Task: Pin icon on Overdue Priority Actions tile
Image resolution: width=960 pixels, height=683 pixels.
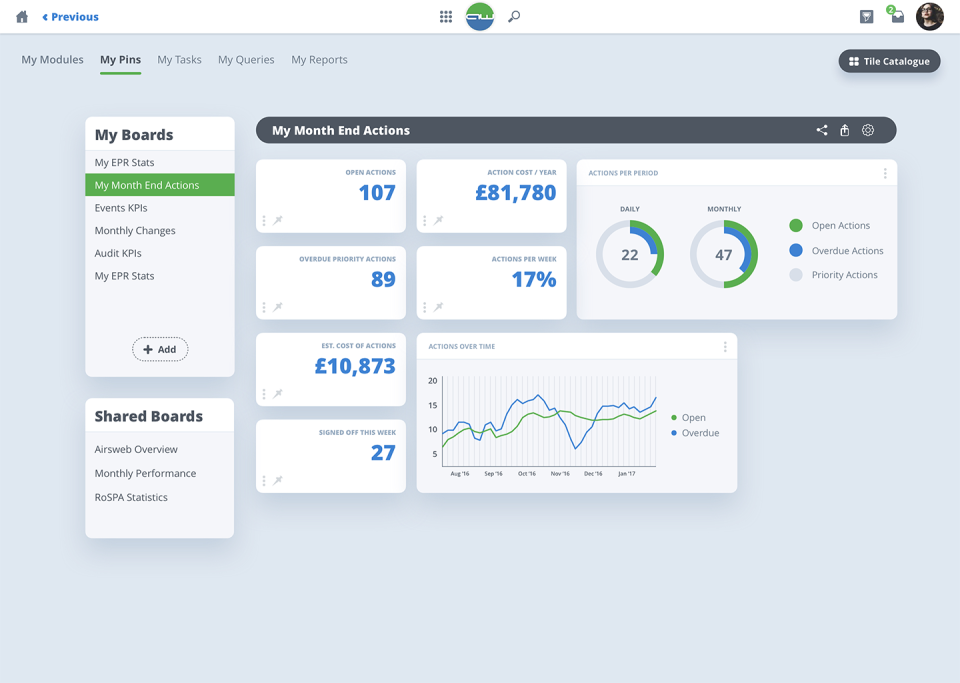Action: pos(278,307)
